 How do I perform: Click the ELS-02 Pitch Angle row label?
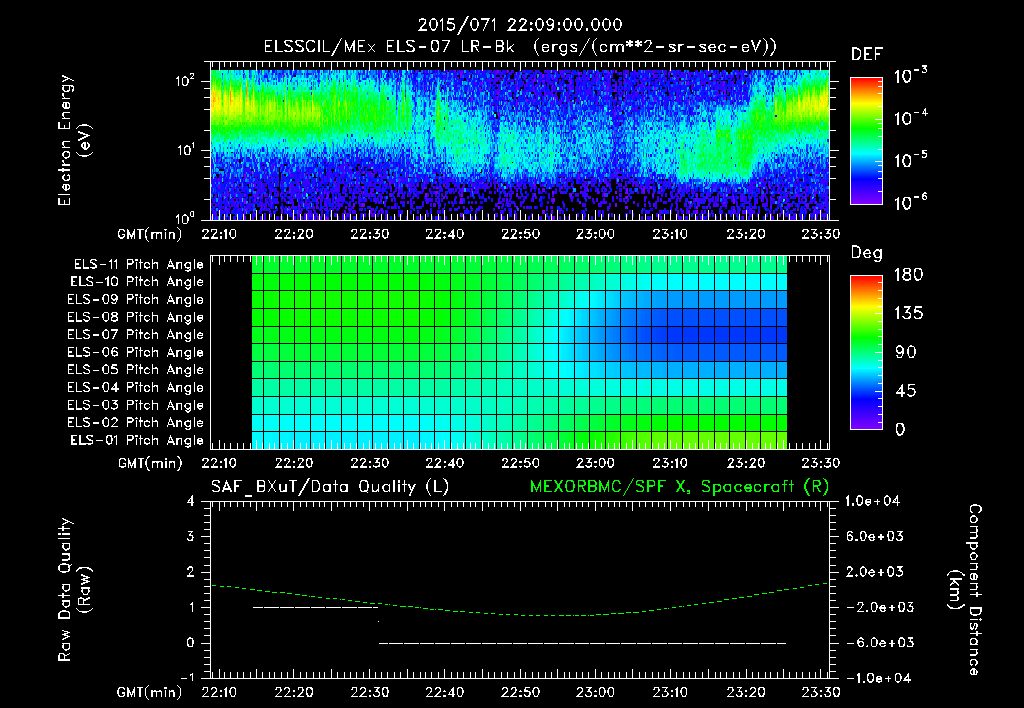(x=136, y=423)
